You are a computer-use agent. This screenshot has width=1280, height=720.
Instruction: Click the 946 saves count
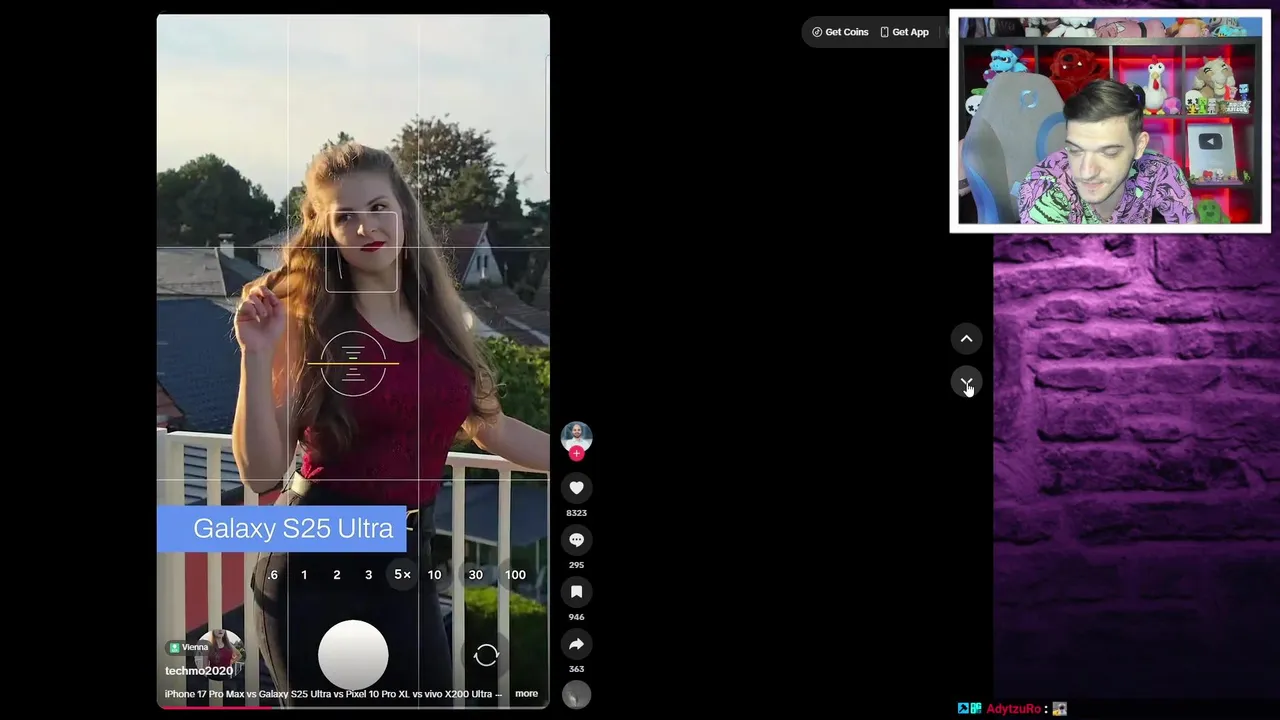click(576, 617)
